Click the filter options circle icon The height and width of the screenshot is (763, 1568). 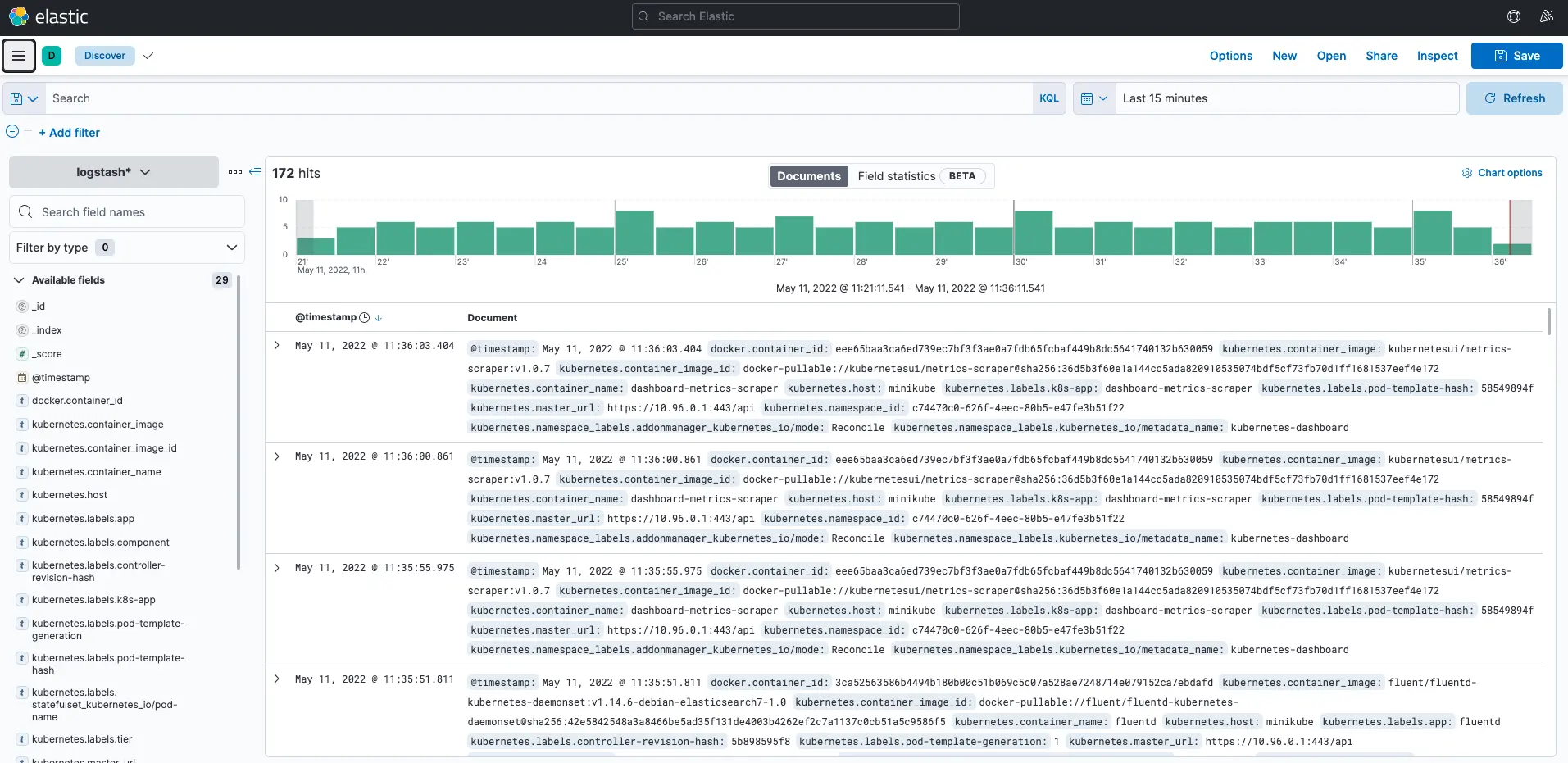12,132
